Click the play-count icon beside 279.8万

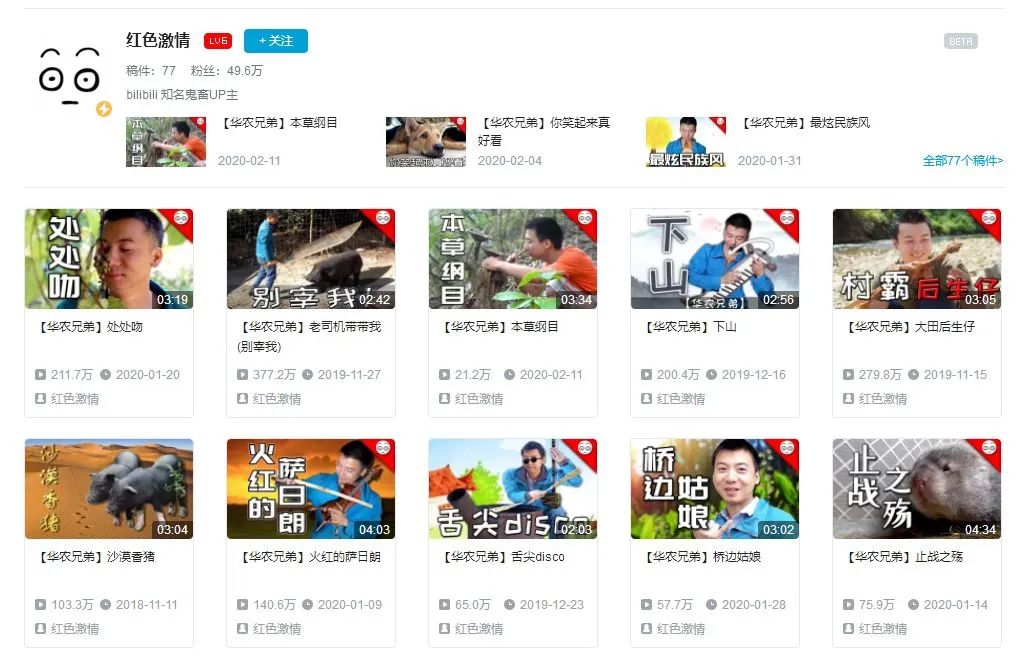tap(848, 375)
